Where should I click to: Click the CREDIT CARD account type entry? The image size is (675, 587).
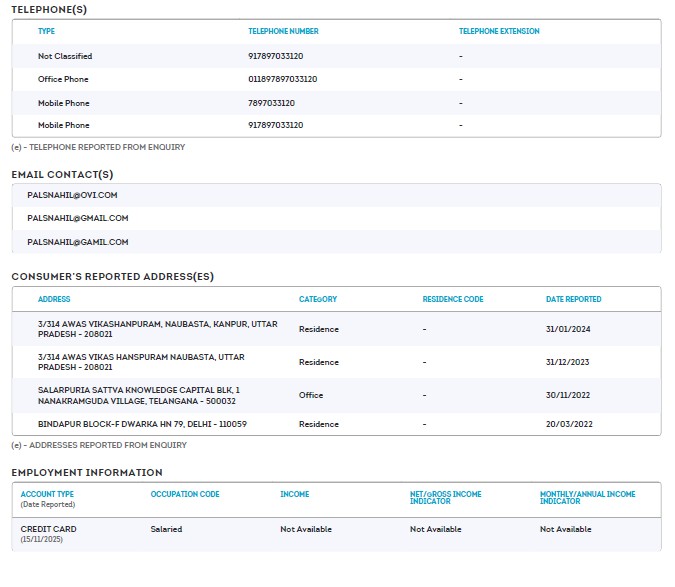pyautogui.click(x=48, y=529)
